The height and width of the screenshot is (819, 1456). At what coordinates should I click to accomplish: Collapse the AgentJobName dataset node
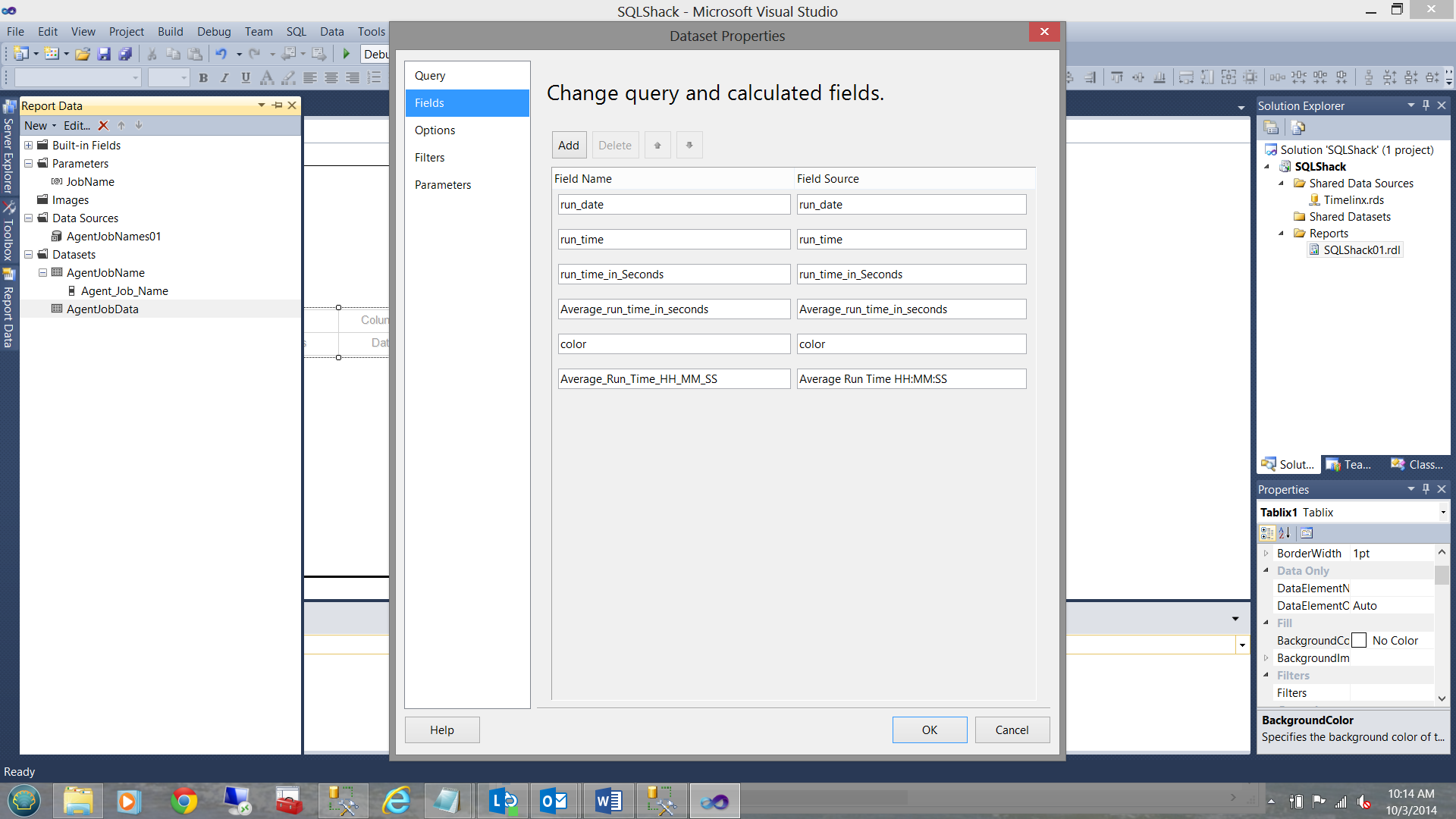tap(43, 273)
